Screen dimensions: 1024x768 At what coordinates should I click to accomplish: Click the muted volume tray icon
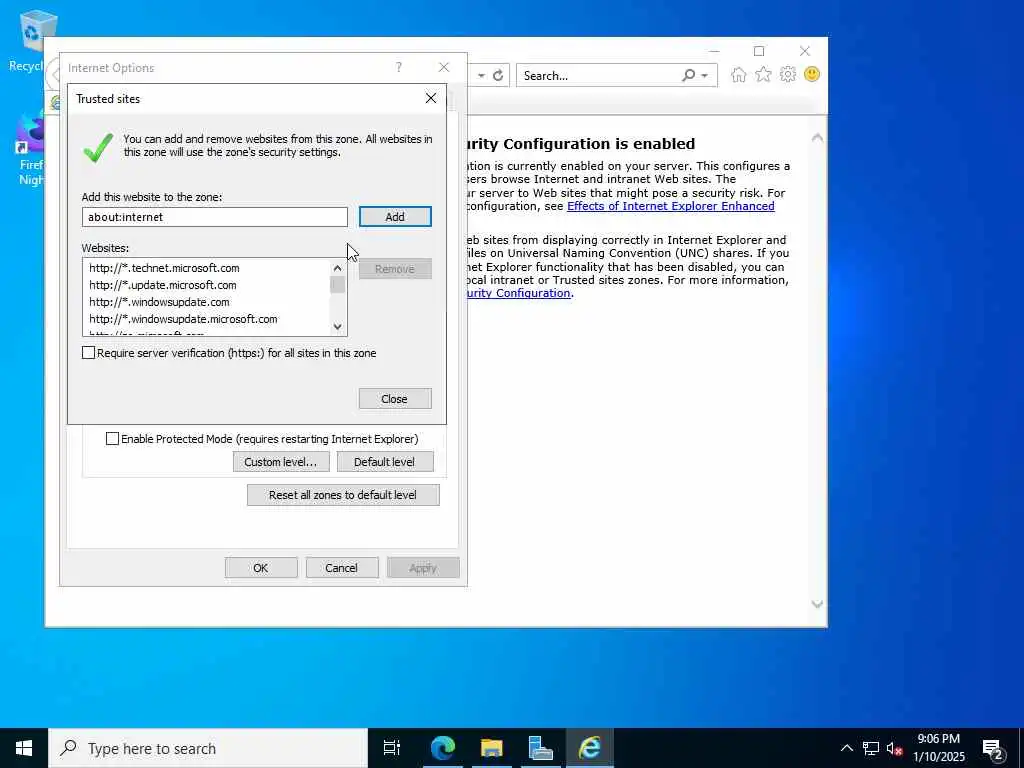coord(894,748)
